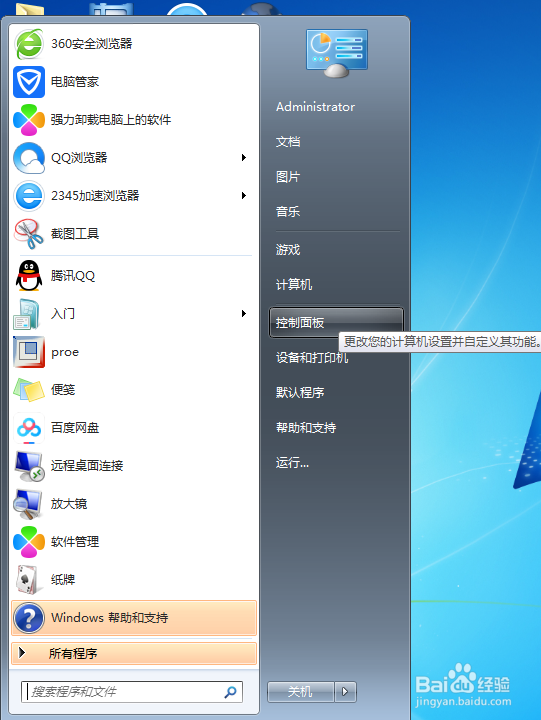Open 360安全浏览器 icon
541x720 pixels.
[x=29, y=44]
